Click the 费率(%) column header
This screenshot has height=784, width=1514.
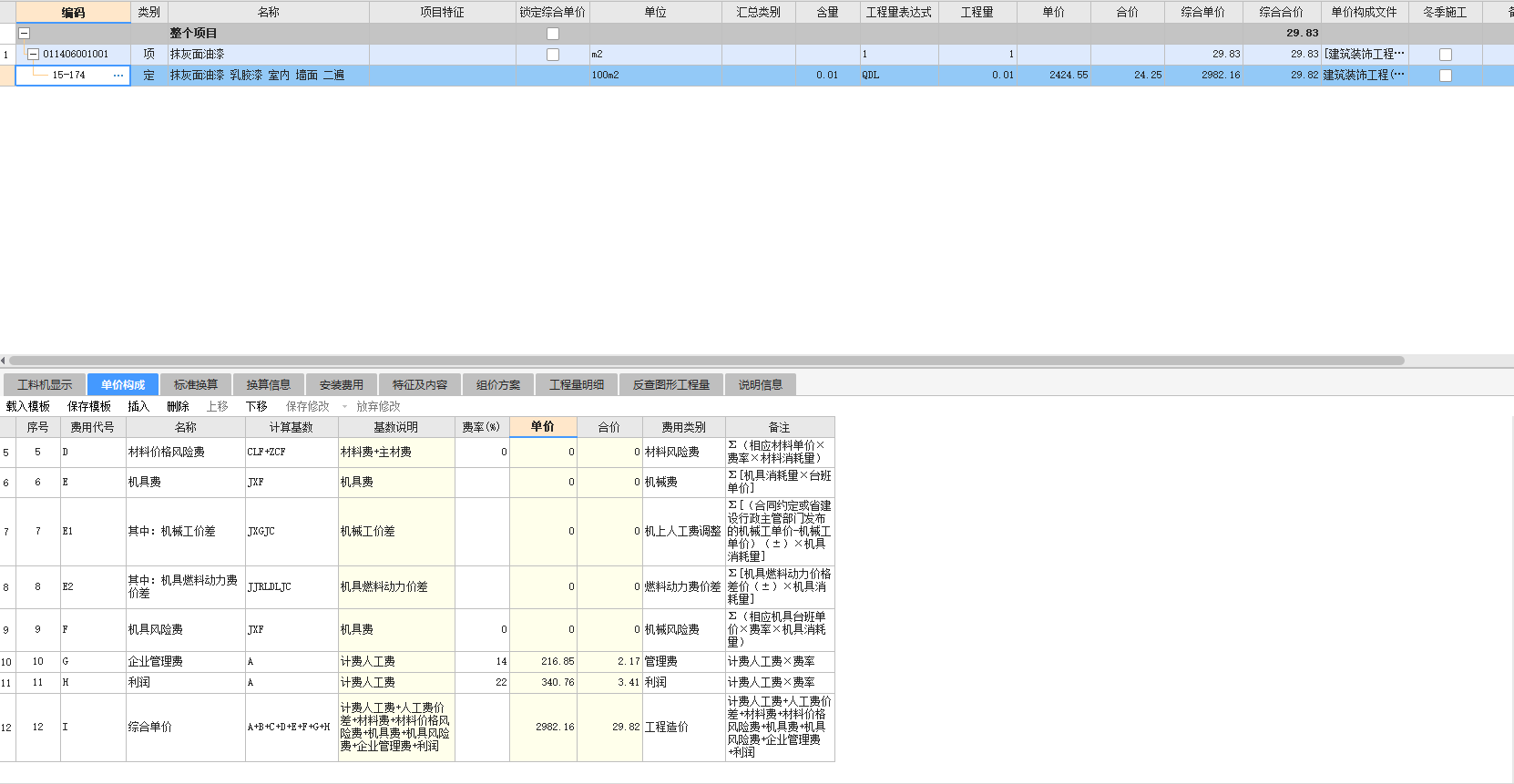pos(481,426)
